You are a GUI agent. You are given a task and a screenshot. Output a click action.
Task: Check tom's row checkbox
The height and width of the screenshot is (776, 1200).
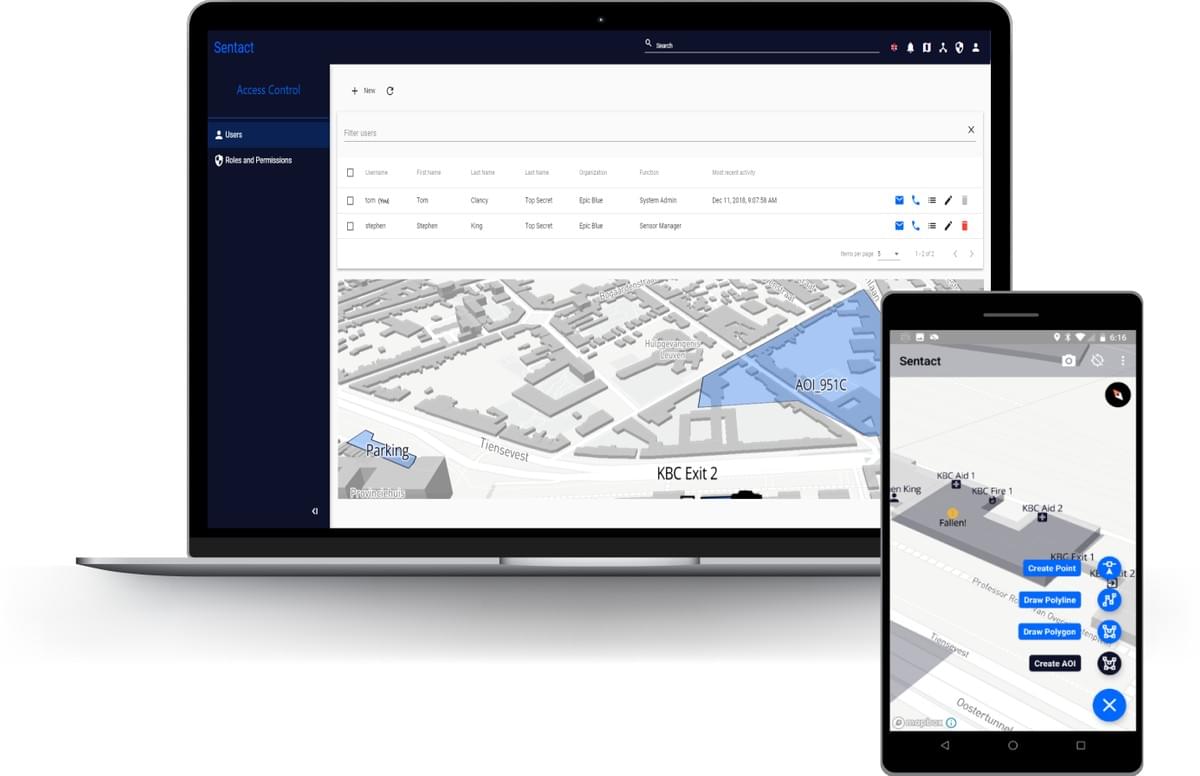click(350, 200)
